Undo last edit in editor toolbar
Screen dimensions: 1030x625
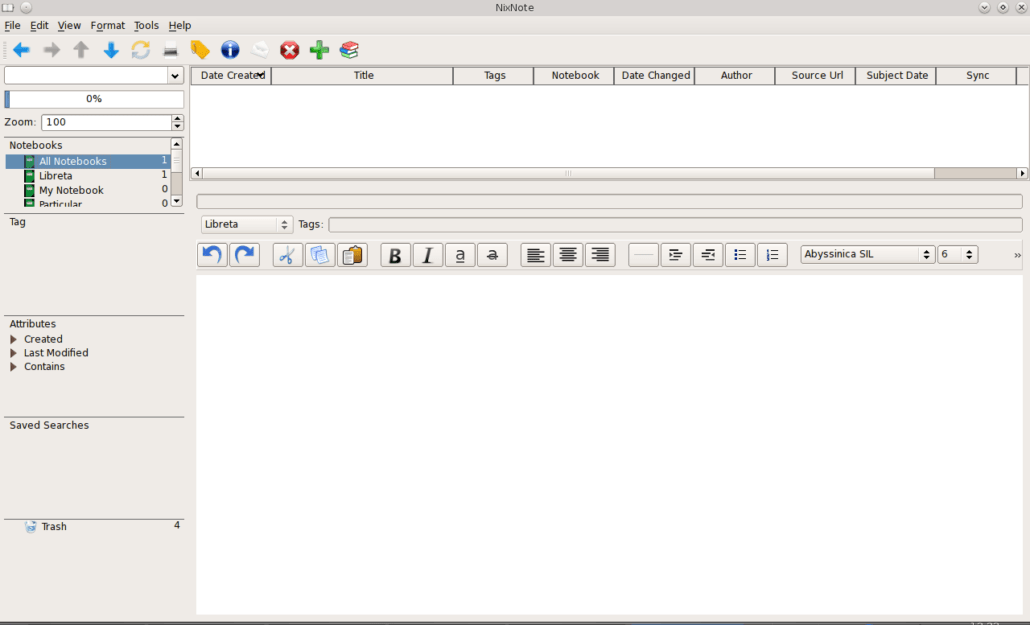coord(212,255)
